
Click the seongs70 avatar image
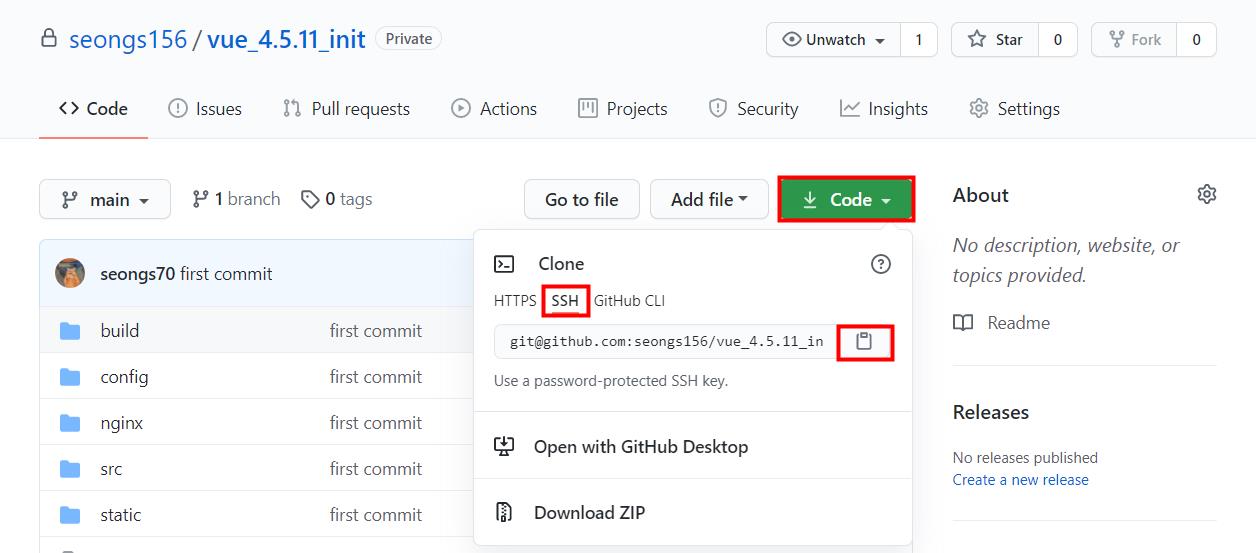(70, 273)
